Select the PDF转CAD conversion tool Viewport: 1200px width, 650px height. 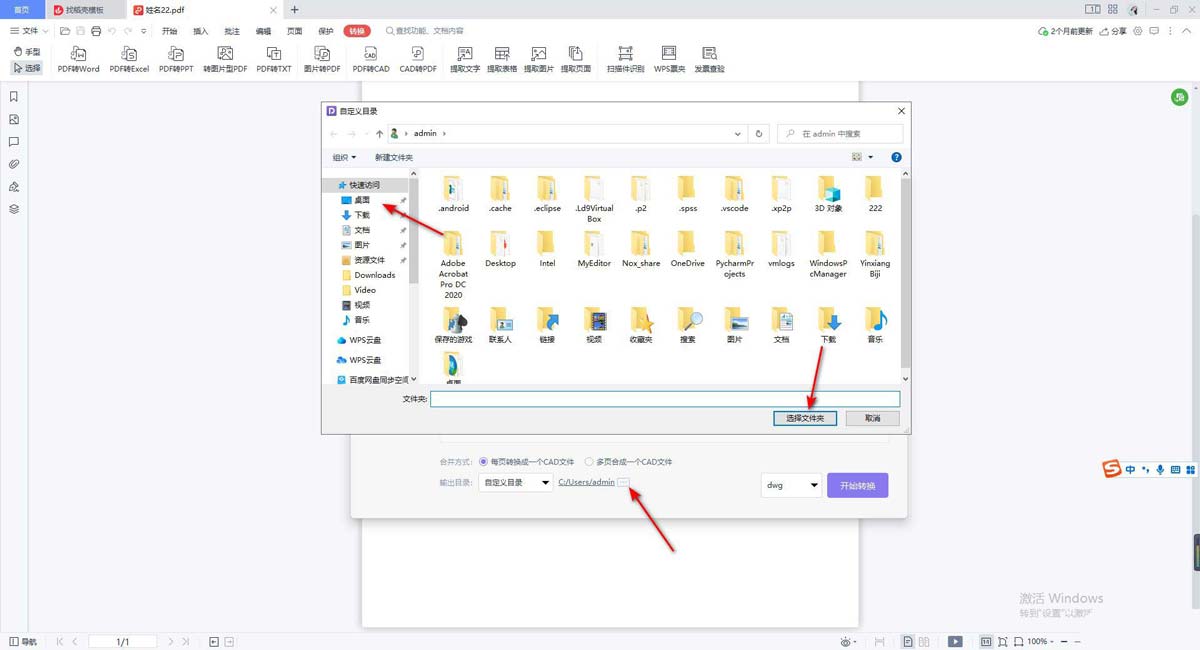tap(371, 59)
